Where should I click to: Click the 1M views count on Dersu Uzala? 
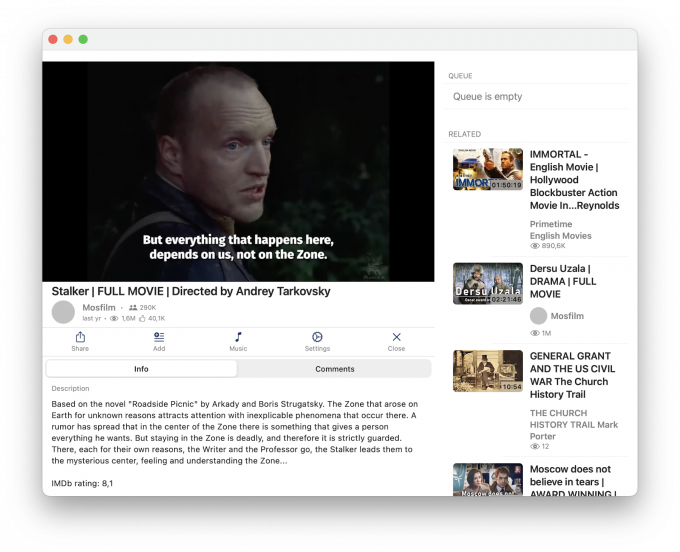[x=546, y=333]
